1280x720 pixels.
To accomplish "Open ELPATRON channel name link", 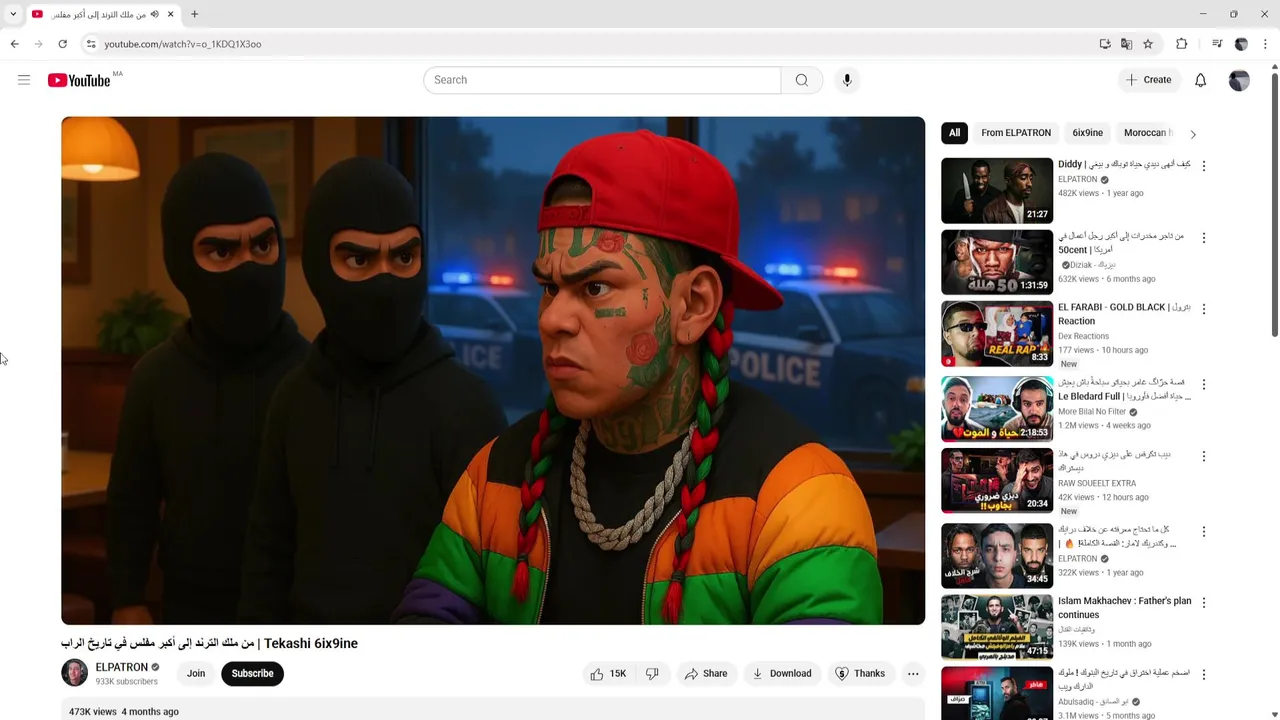I will point(121,667).
